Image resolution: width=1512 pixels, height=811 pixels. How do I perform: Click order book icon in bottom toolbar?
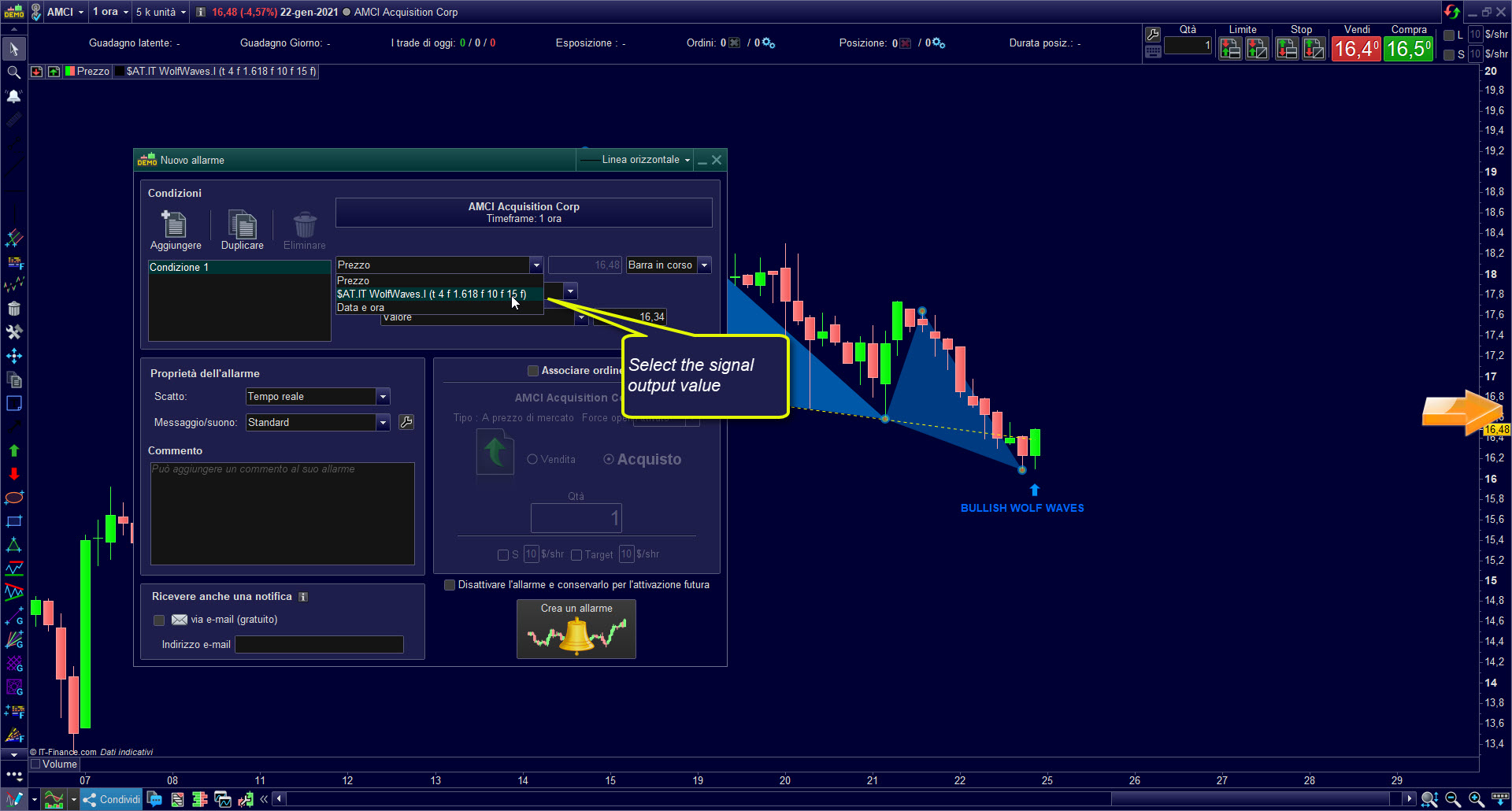[x=200, y=799]
